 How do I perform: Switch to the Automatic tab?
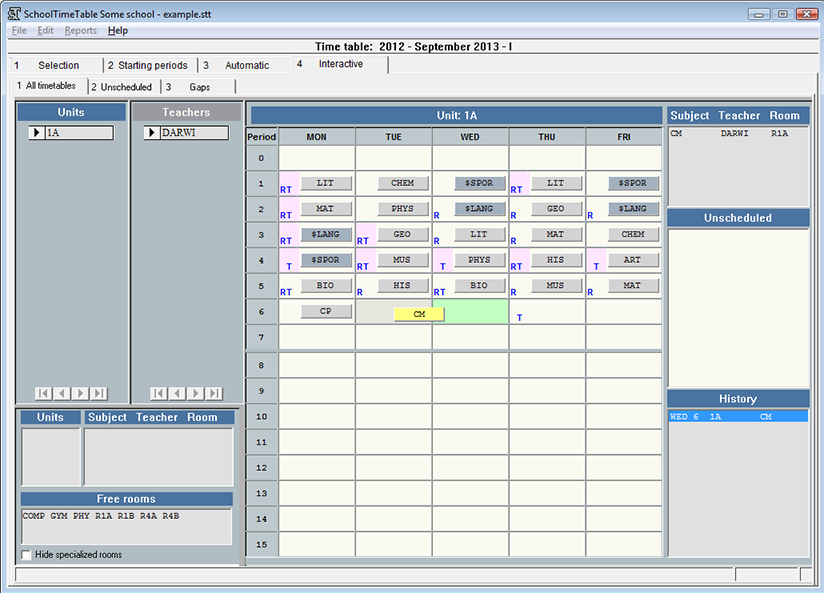pyautogui.click(x=245, y=65)
